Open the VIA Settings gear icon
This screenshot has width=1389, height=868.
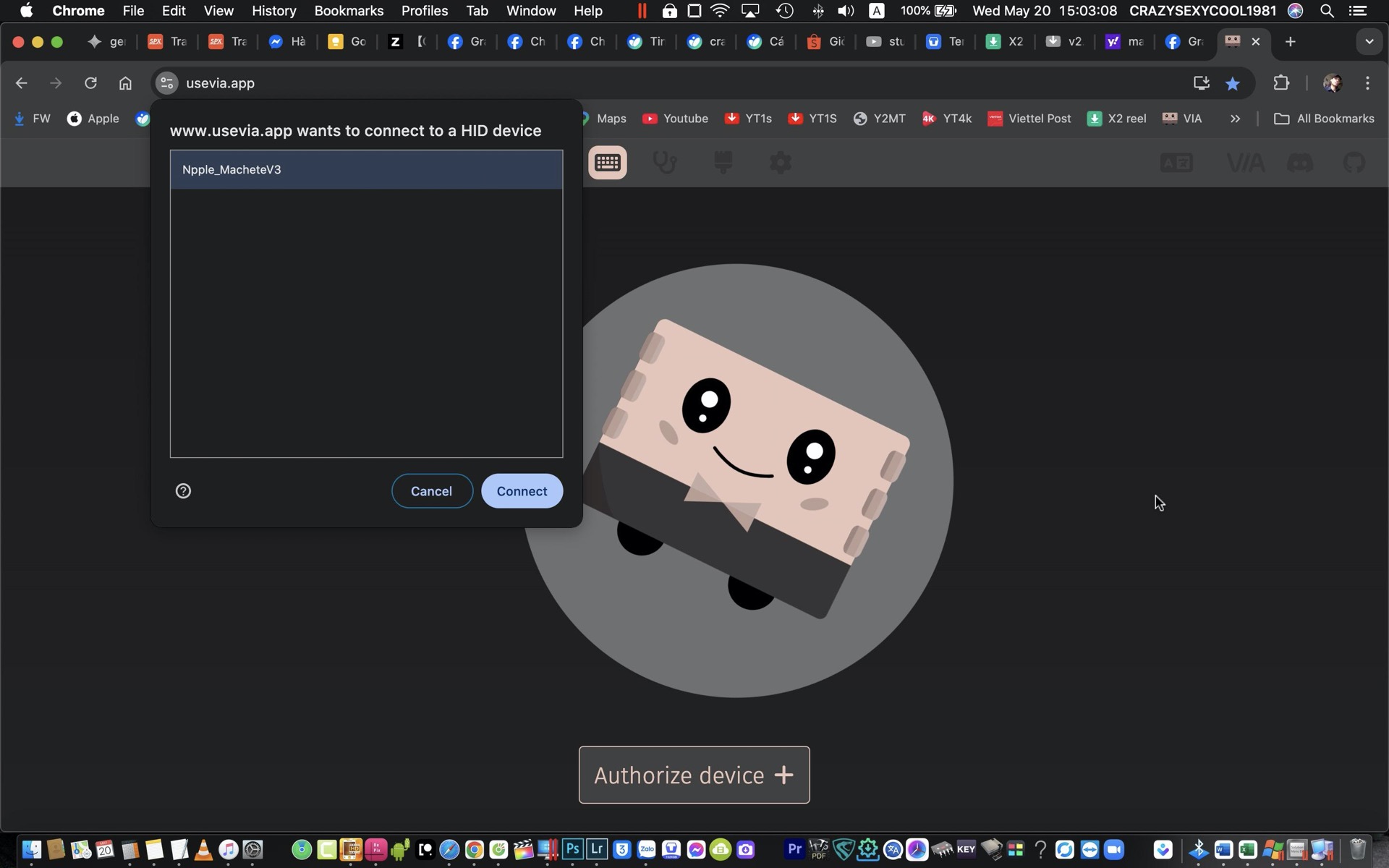click(x=780, y=163)
